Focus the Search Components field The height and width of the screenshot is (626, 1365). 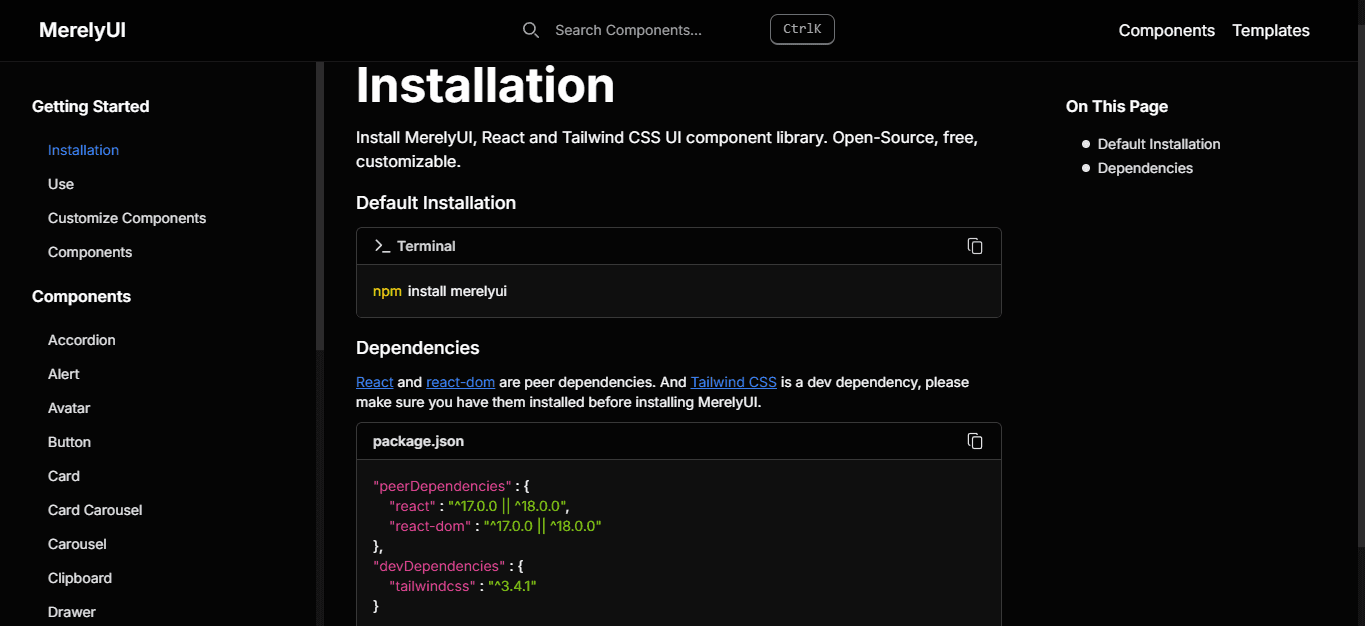628,30
